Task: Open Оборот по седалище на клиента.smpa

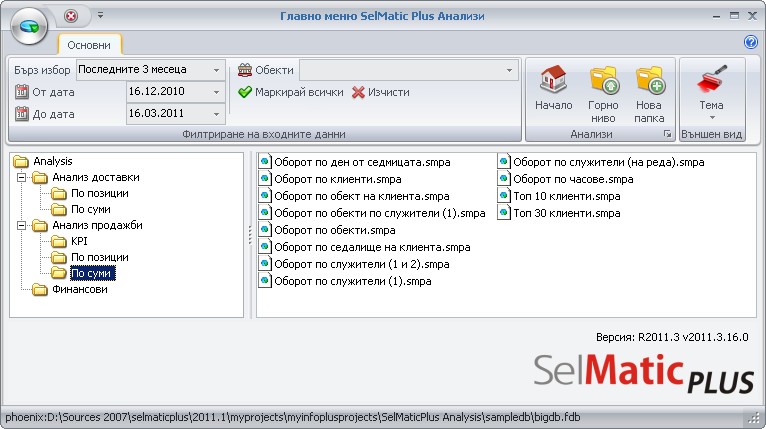Action: point(372,247)
